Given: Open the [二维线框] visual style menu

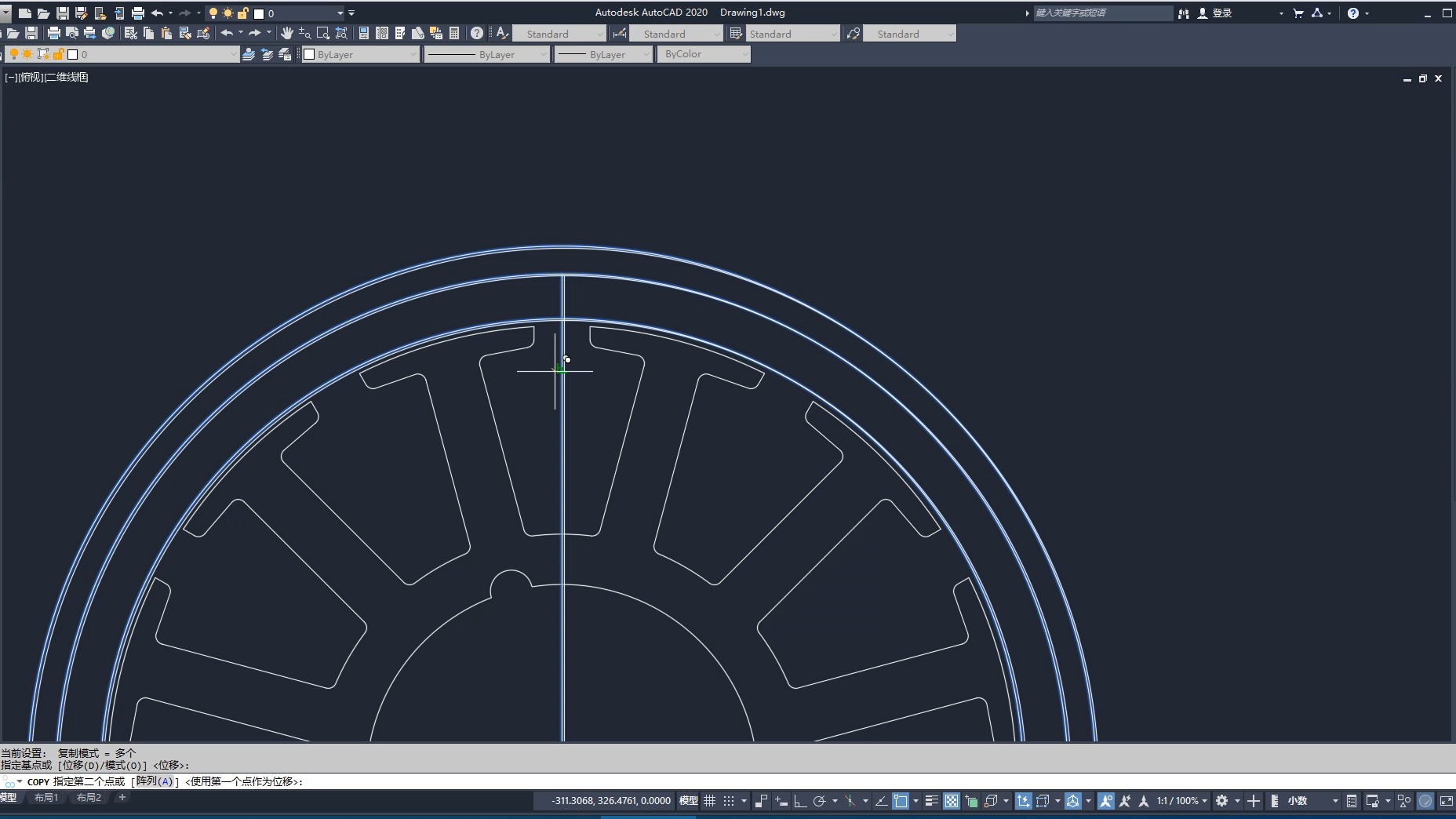Looking at the screenshot, I should pyautogui.click(x=66, y=77).
